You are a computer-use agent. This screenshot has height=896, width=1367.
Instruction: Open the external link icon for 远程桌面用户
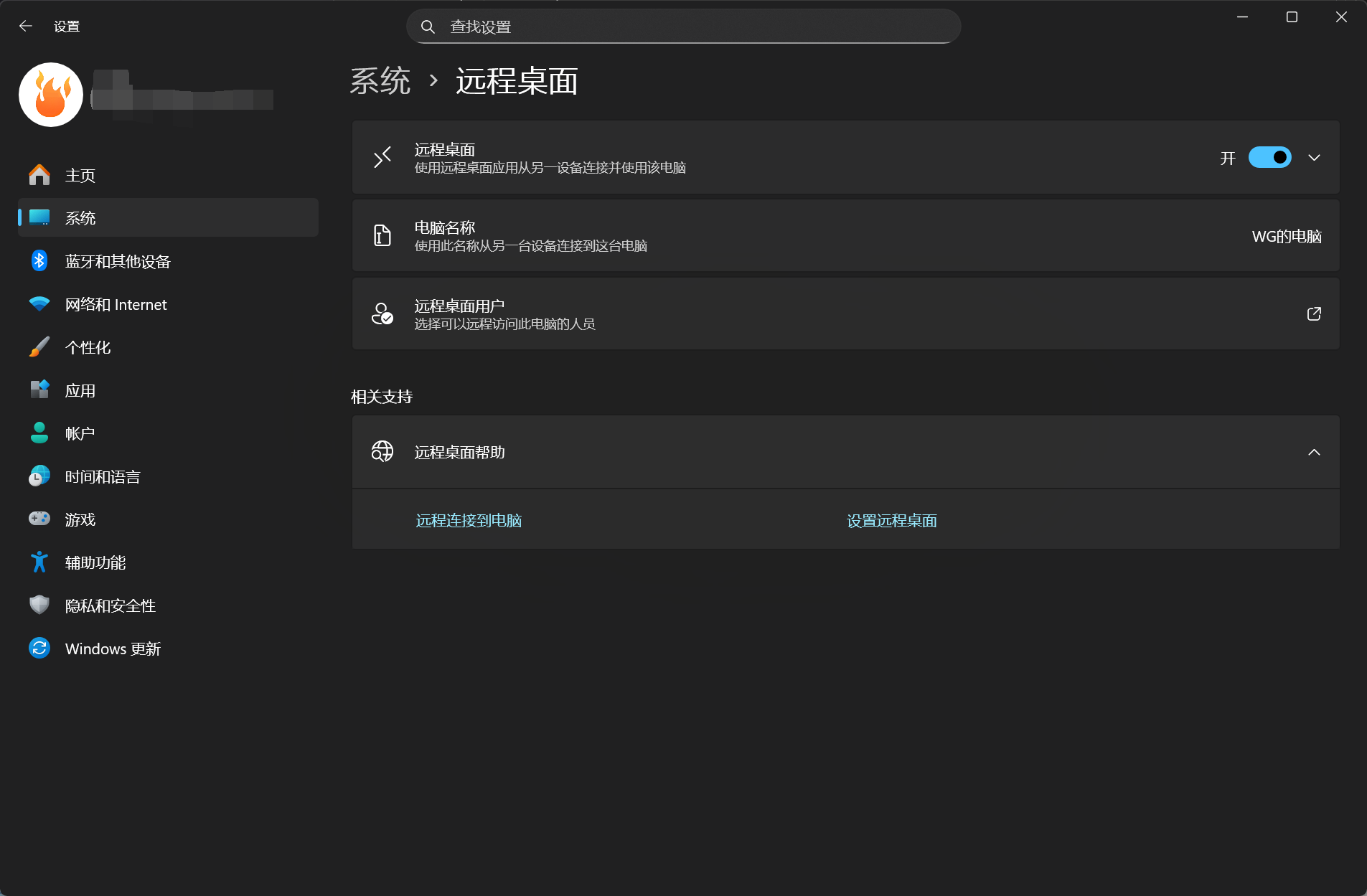pos(1313,314)
